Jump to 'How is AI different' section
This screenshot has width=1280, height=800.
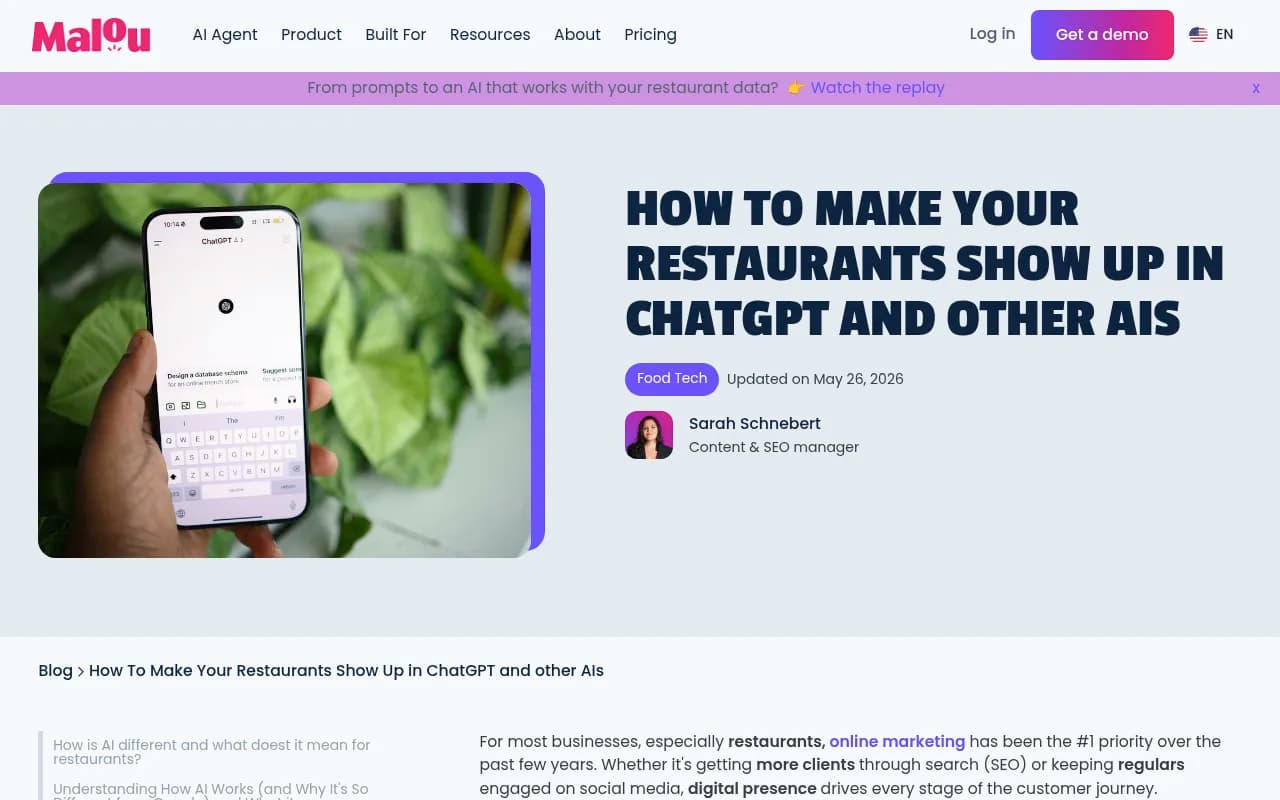click(x=212, y=752)
